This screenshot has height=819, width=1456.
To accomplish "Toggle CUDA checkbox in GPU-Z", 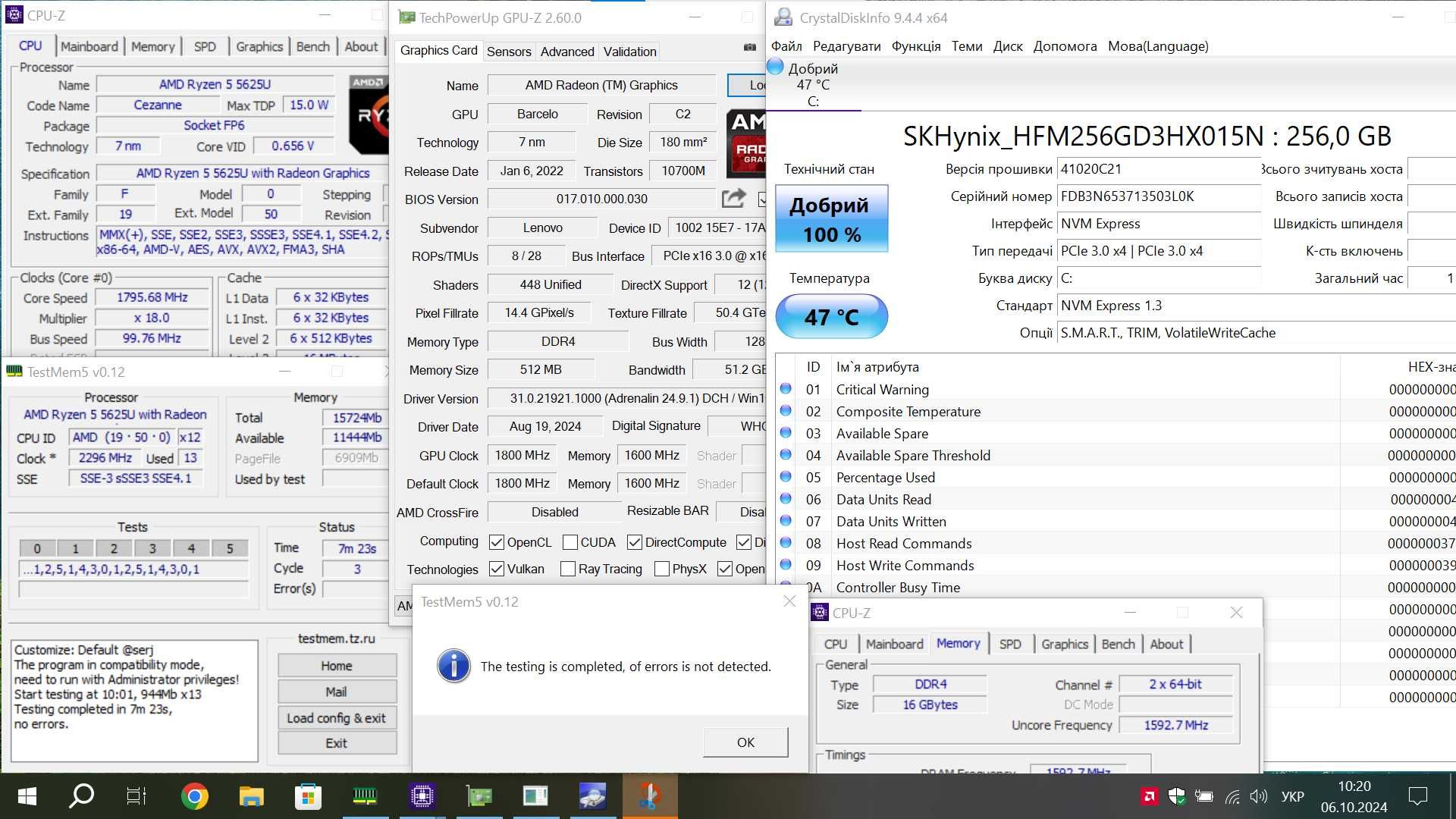I will 570,542.
